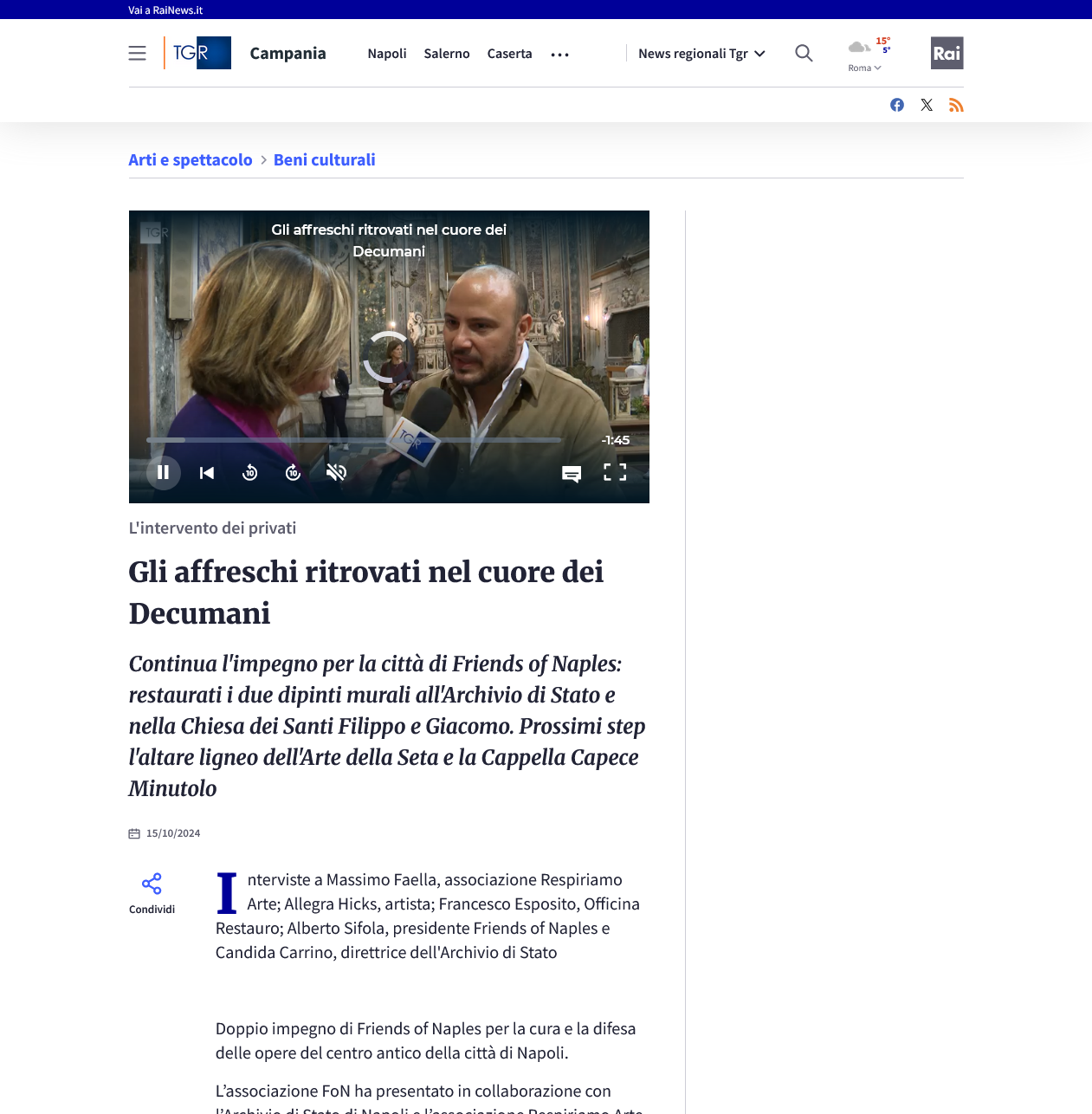The width and height of the screenshot is (1092, 1114).
Task: Toggle video subtitles
Action: pos(572,473)
